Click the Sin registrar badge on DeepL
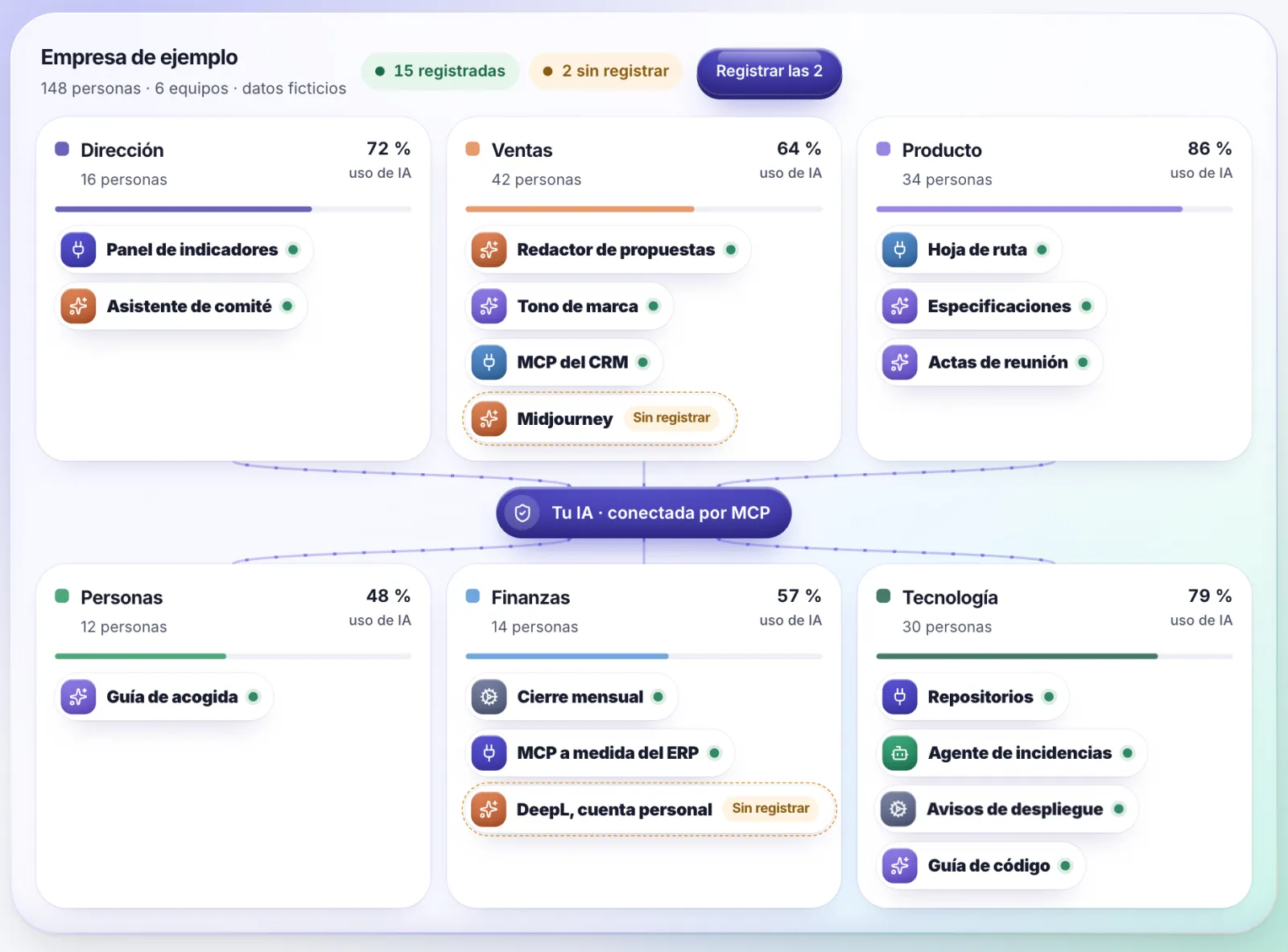The height and width of the screenshot is (952, 1288). [770, 808]
